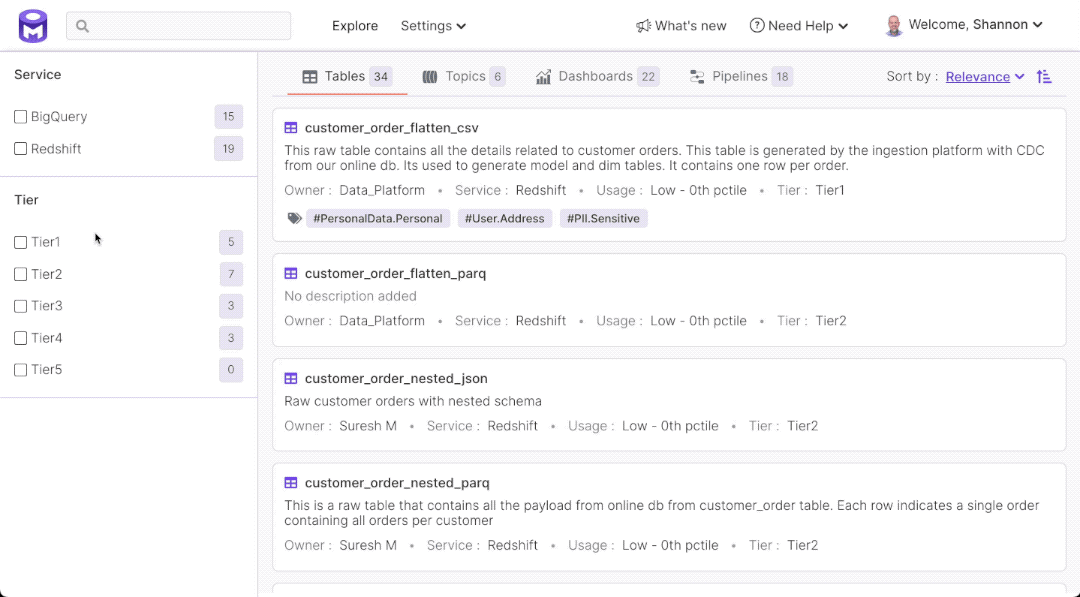The height and width of the screenshot is (597, 1080).
Task: Expand the Sort by Relevance dropdown
Action: coord(985,77)
